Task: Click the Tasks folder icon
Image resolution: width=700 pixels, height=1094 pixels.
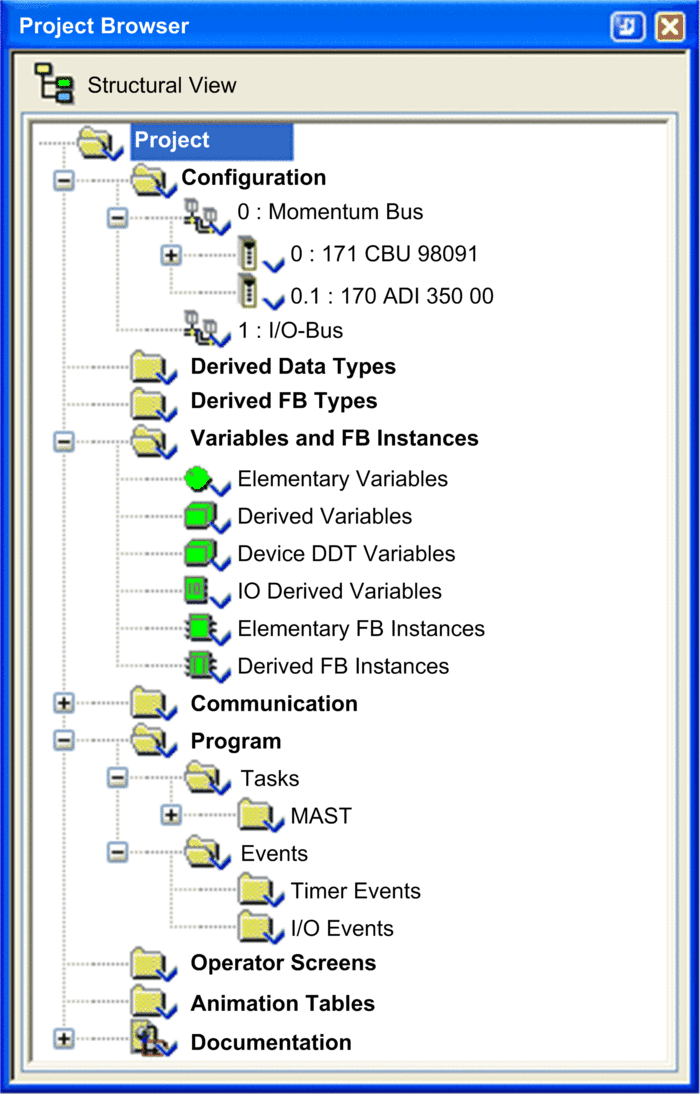Action: pos(207,779)
